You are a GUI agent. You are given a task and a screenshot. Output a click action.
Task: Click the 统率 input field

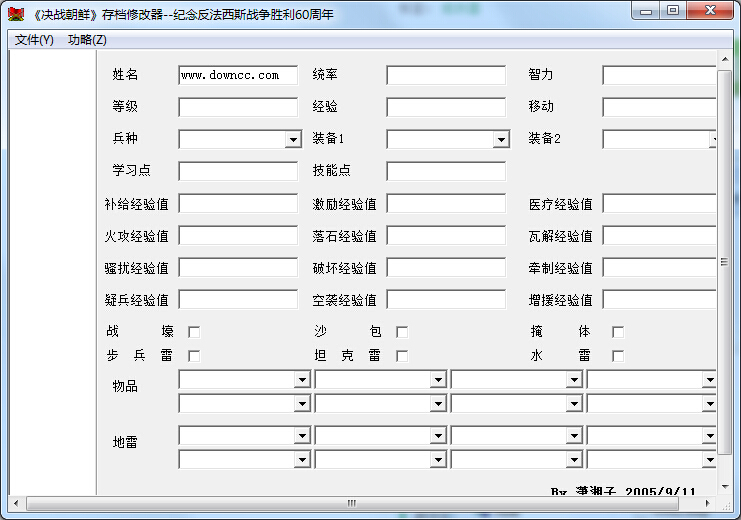click(446, 75)
